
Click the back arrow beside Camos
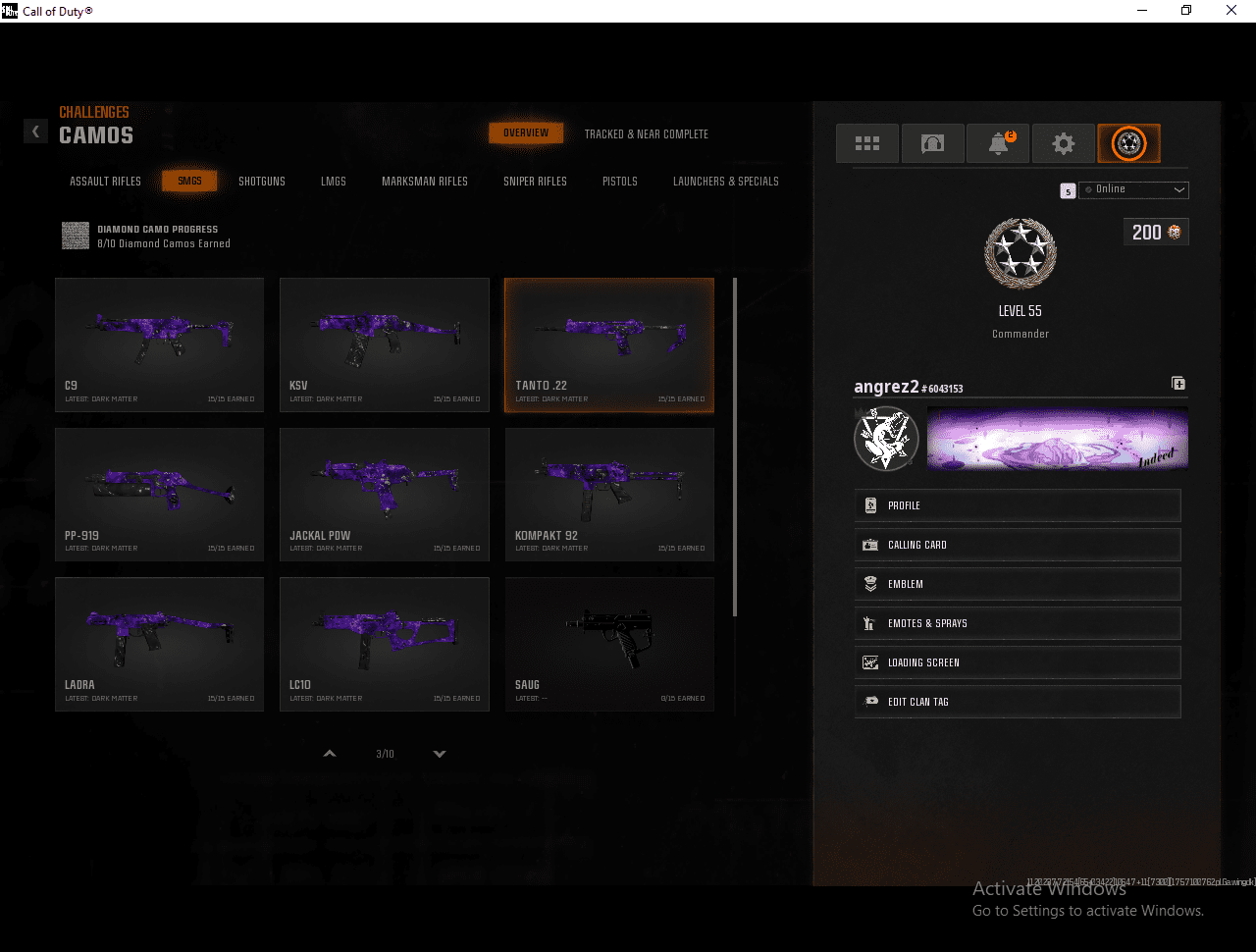35,131
